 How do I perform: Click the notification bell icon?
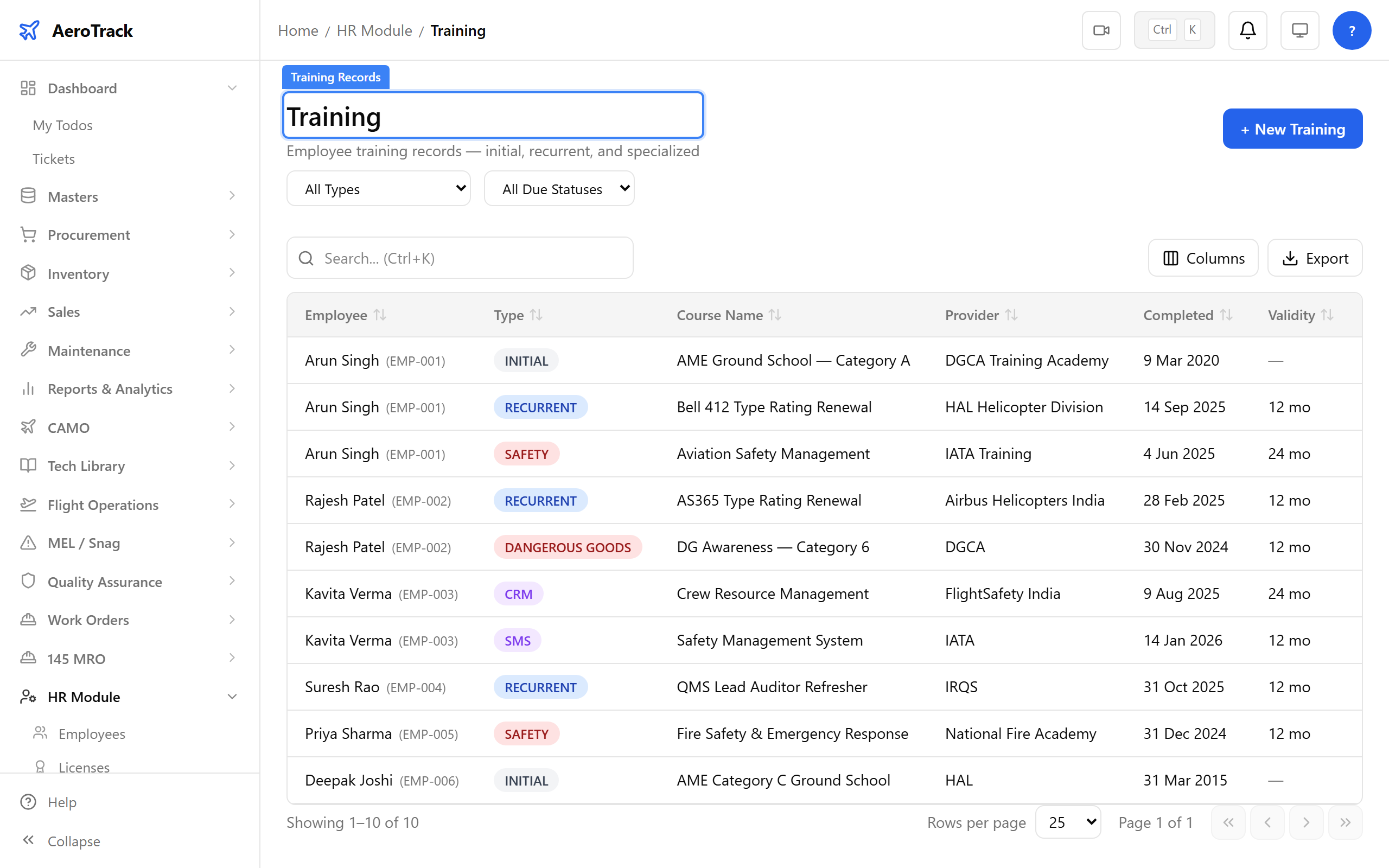point(1248,30)
